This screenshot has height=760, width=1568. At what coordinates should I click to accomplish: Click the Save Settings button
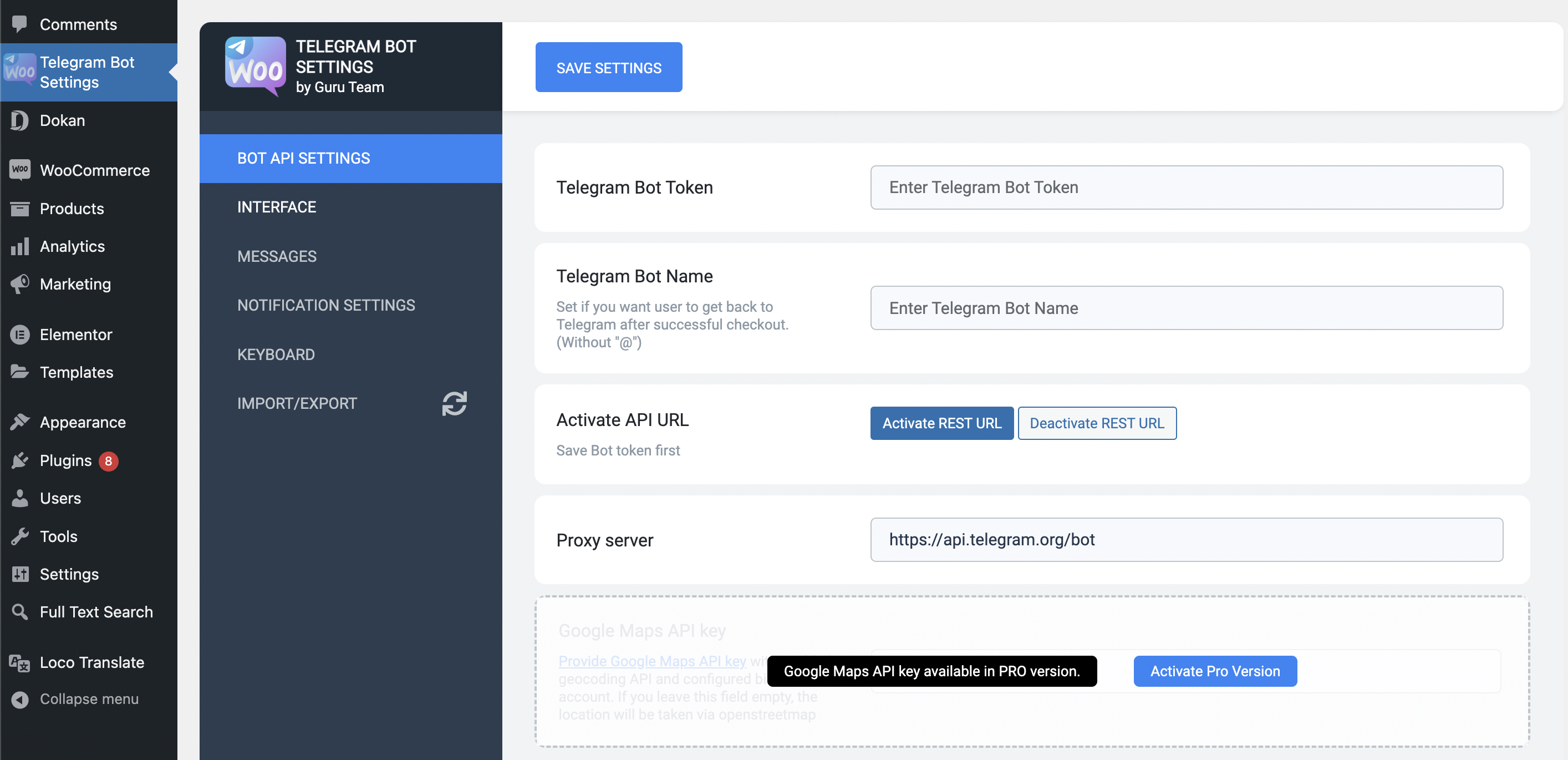point(609,67)
